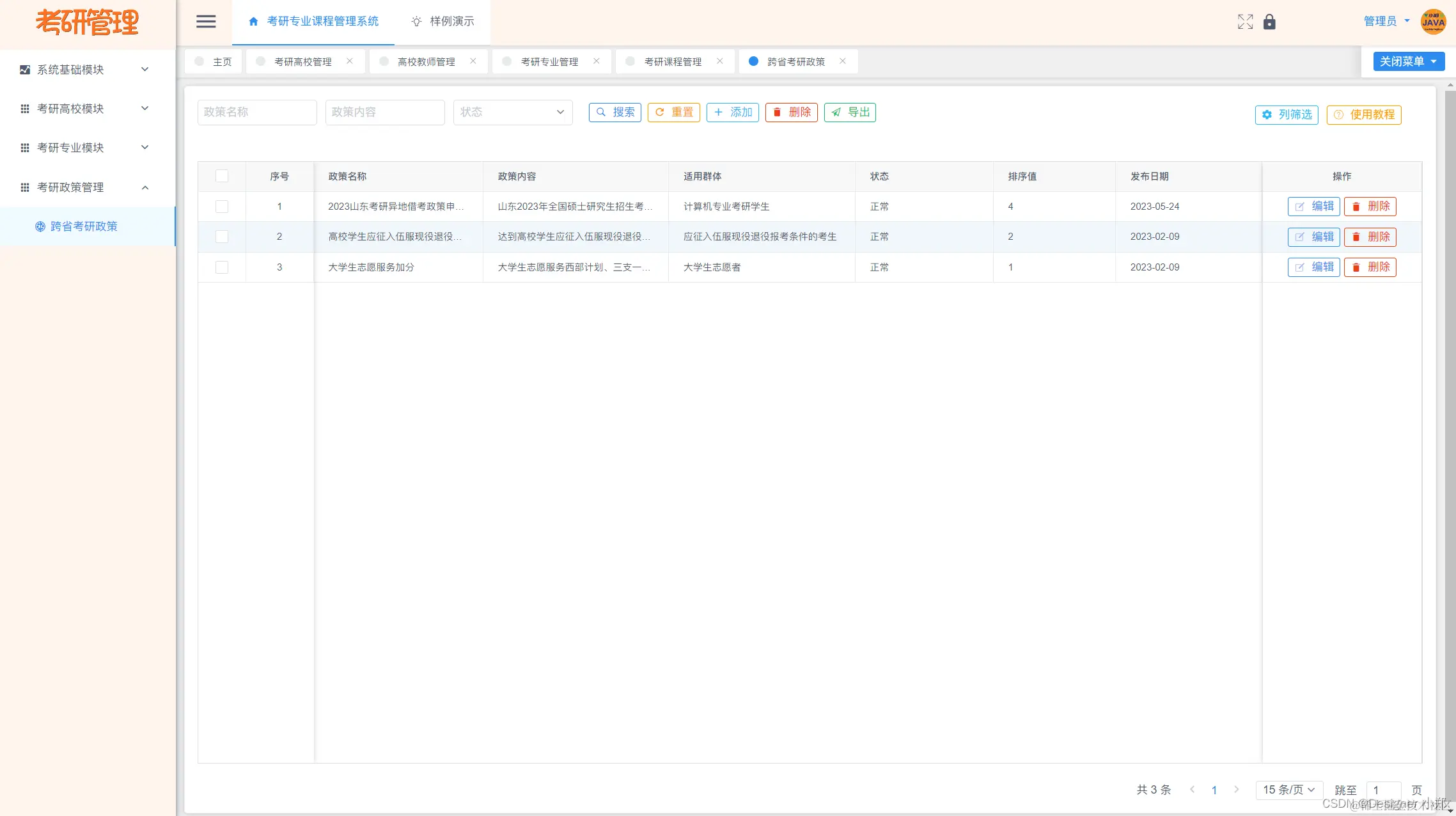This screenshot has height=816, width=1456.
Task: Delete row 2 with its trash button
Action: (1370, 237)
